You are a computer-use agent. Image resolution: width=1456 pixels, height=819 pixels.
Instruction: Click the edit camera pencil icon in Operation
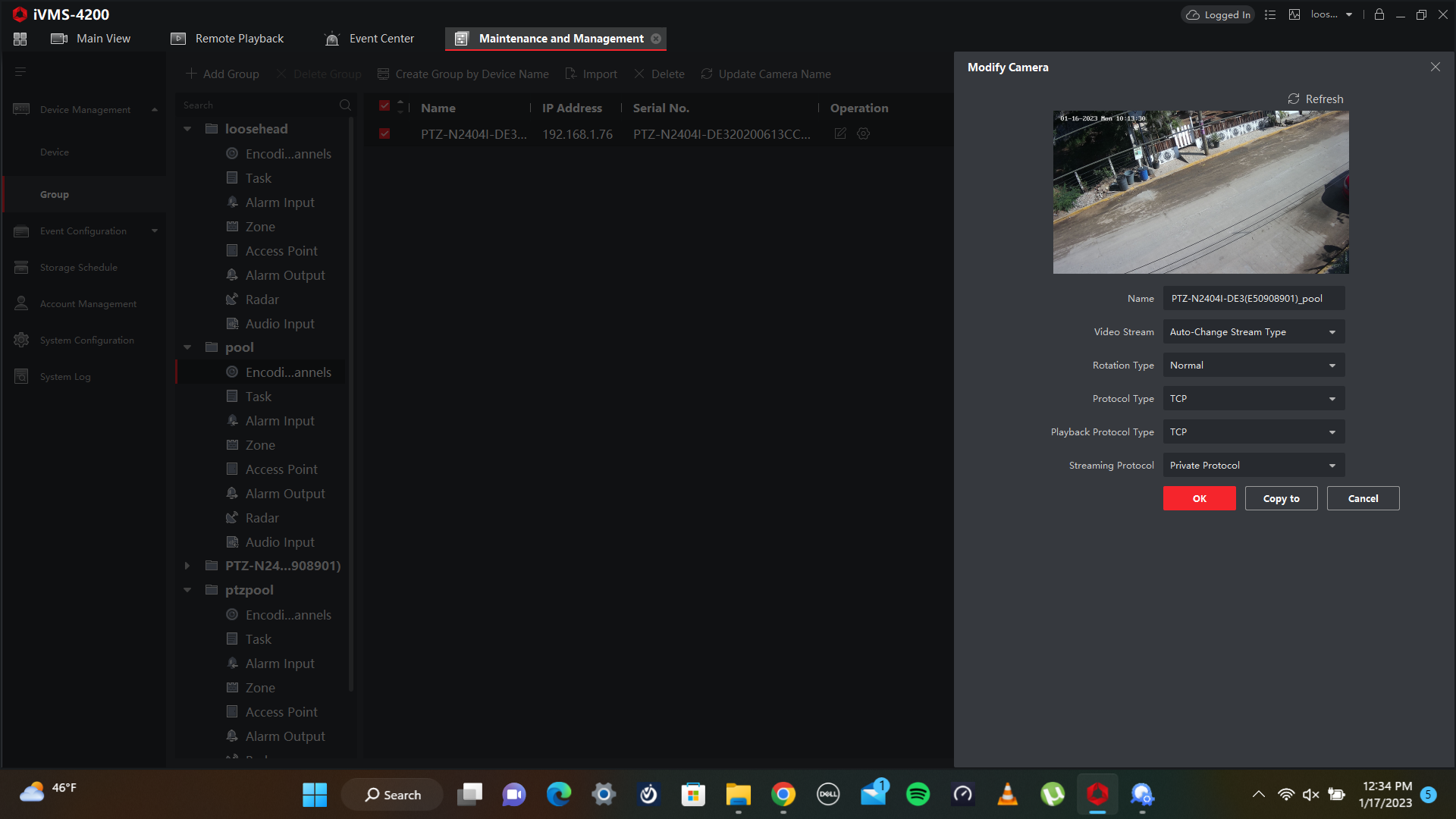coord(840,133)
